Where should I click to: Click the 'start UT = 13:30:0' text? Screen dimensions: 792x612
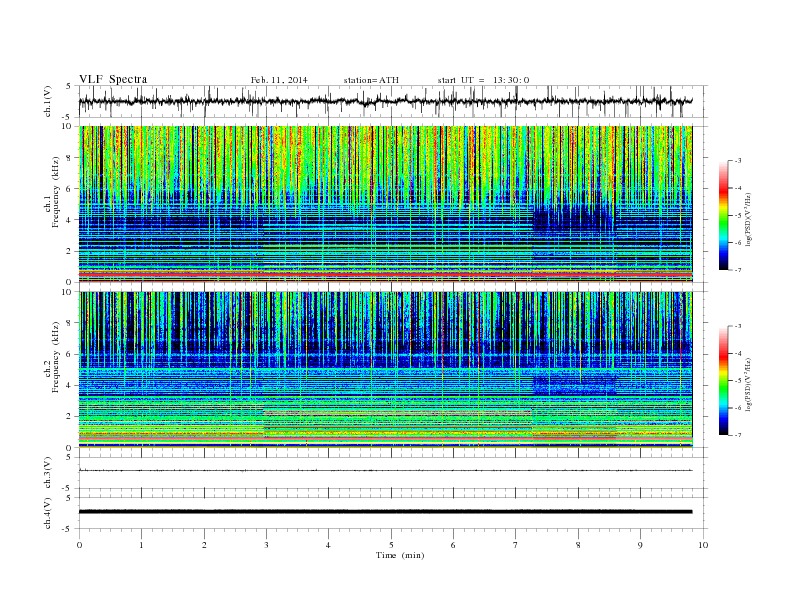483,80
